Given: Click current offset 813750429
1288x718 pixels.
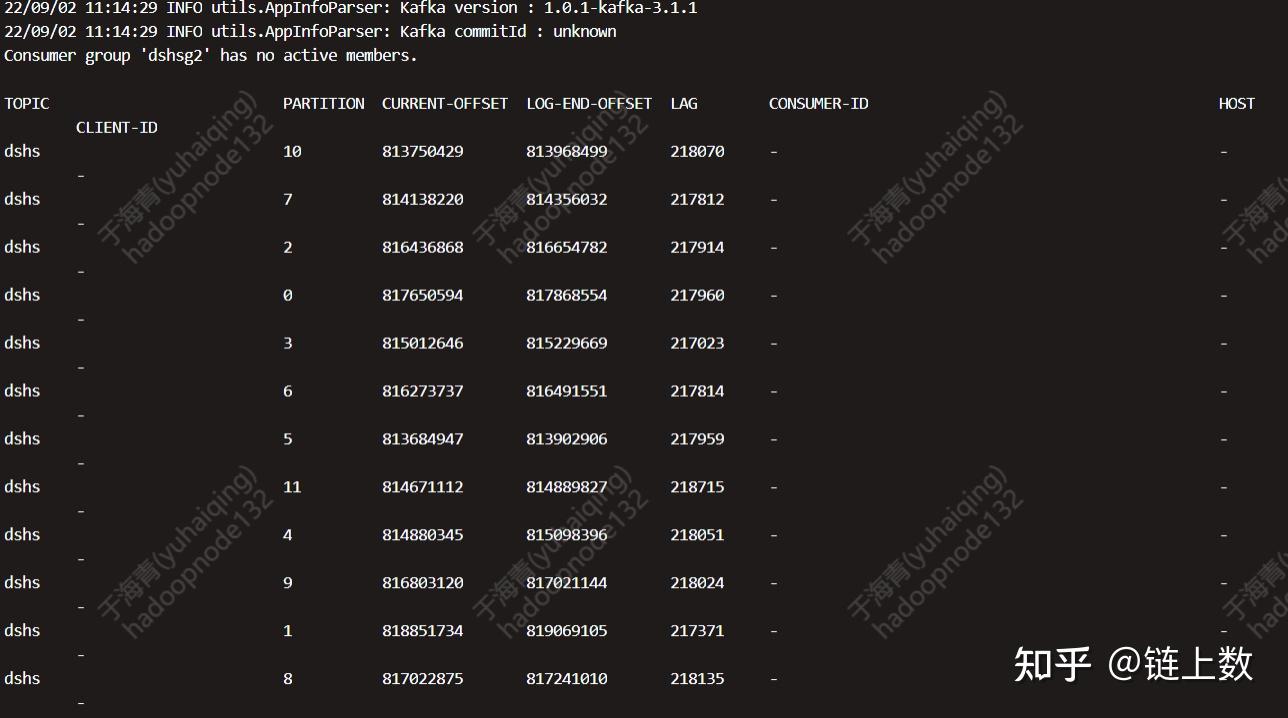Looking at the screenshot, I should (423, 151).
